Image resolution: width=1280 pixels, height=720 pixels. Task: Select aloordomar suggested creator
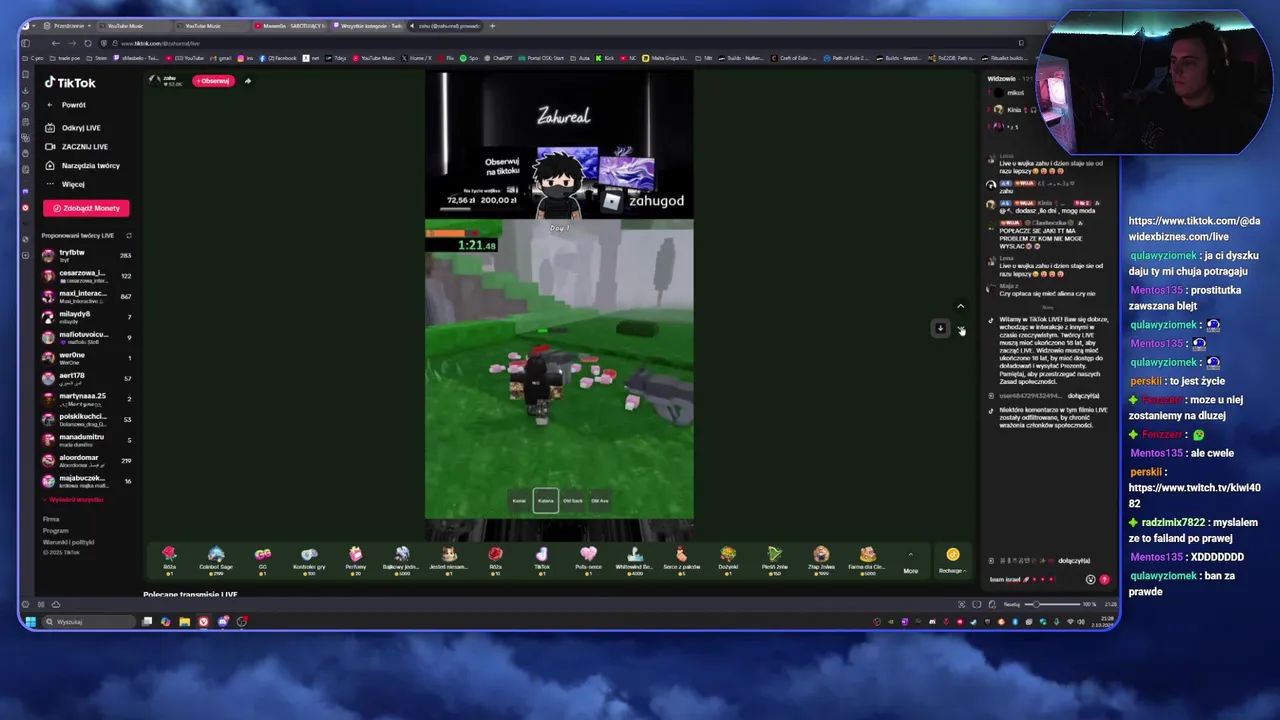pos(86,460)
